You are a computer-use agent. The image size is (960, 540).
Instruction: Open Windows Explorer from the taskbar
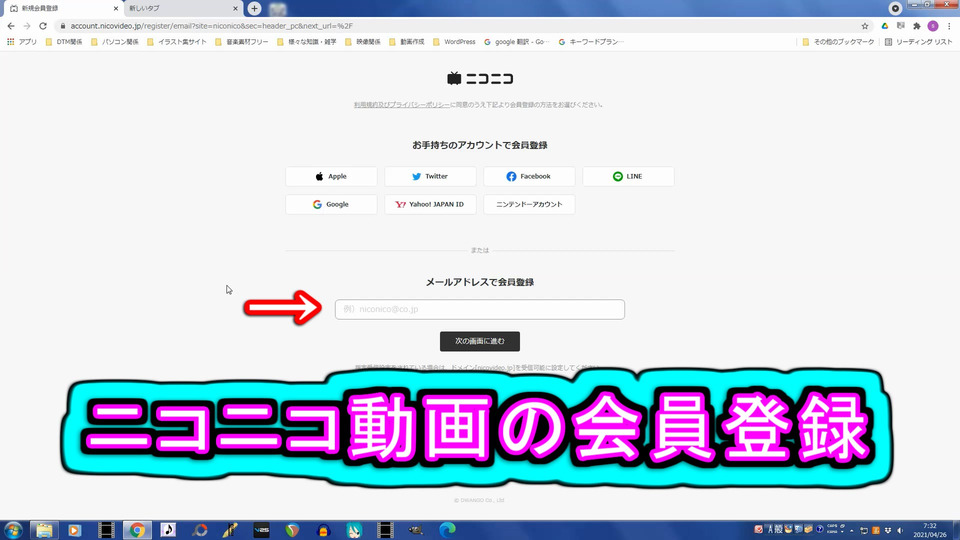pos(44,530)
